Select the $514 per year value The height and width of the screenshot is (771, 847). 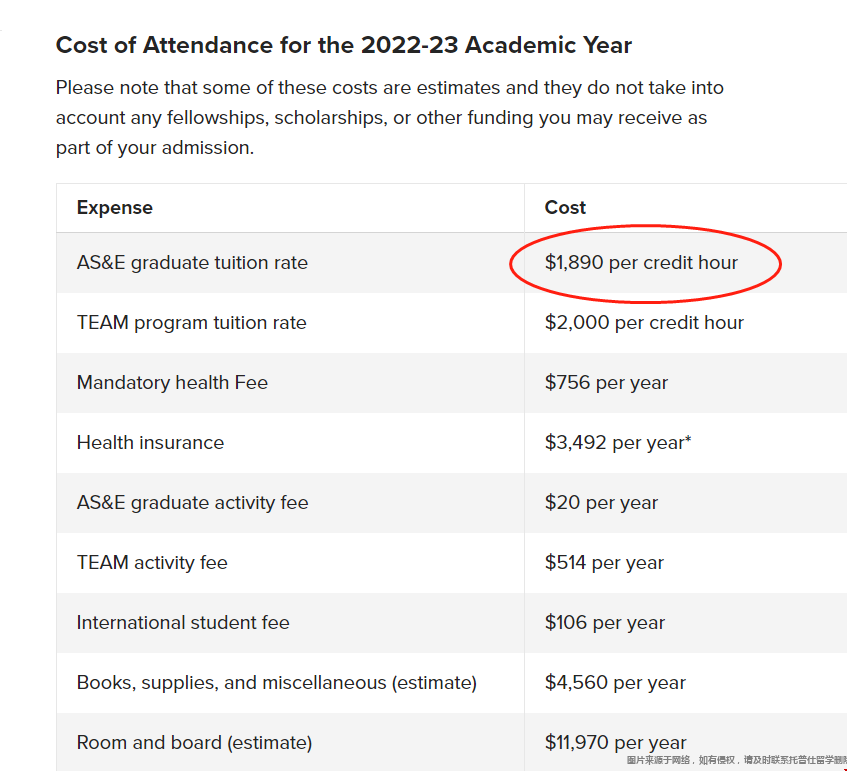604,562
